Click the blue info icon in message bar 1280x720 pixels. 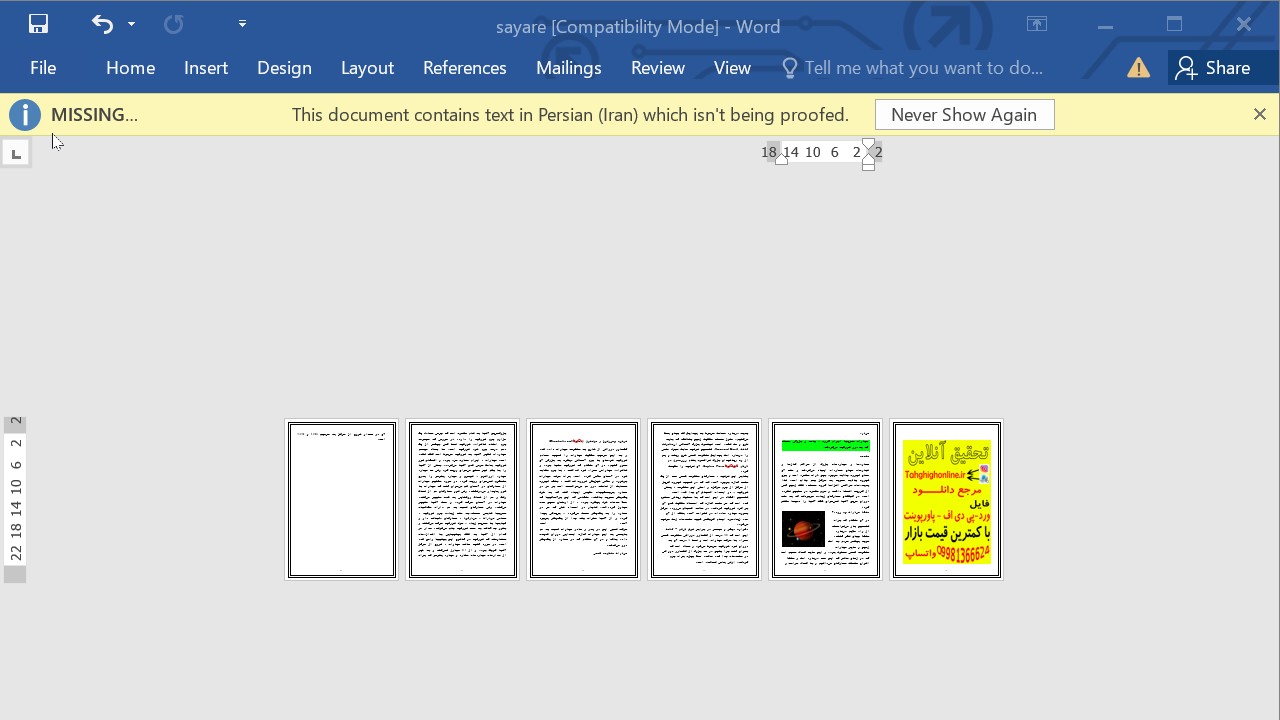25,115
